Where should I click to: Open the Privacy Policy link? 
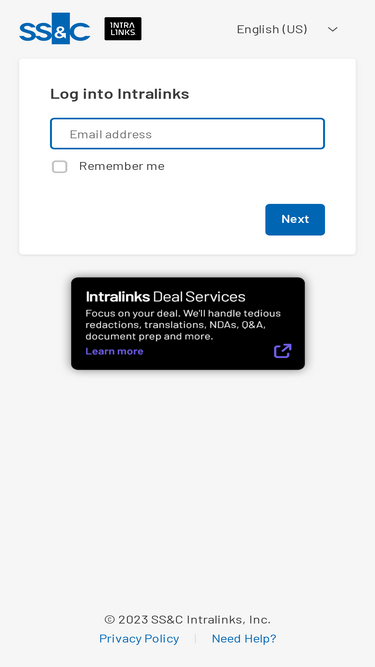pos(139,638)
